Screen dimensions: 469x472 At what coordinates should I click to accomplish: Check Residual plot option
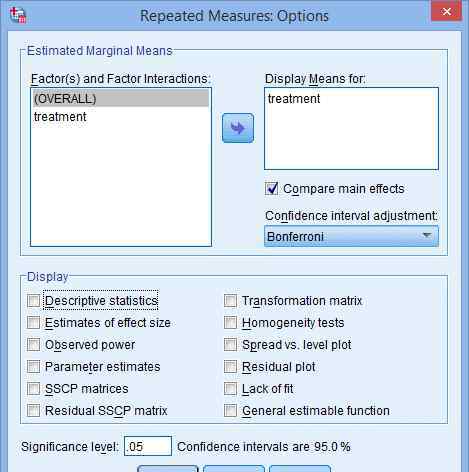(x=230, y=367)
